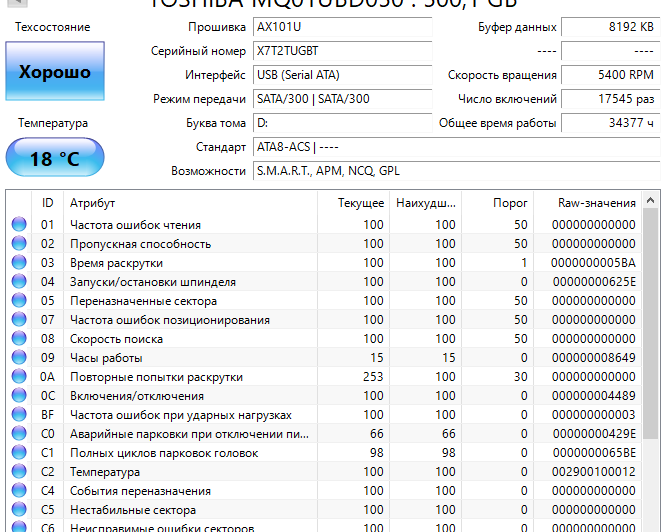Click the Серийный номер field

click(x=340, y=51)
